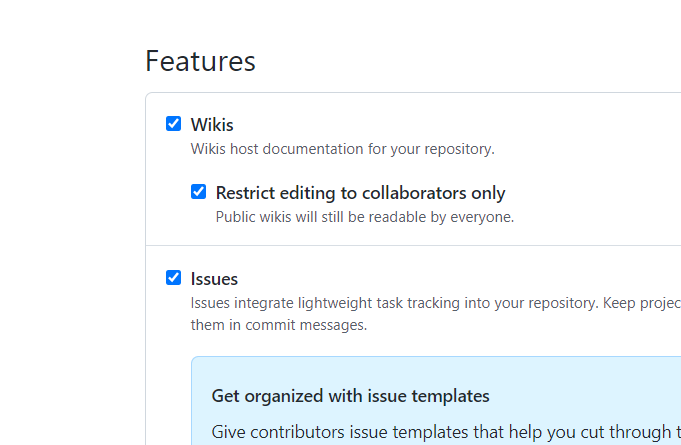The height and width of the screenshot is (445, 681).
Task: Click the Get organized with issue templates heading
Action: (x=350, y=396)
